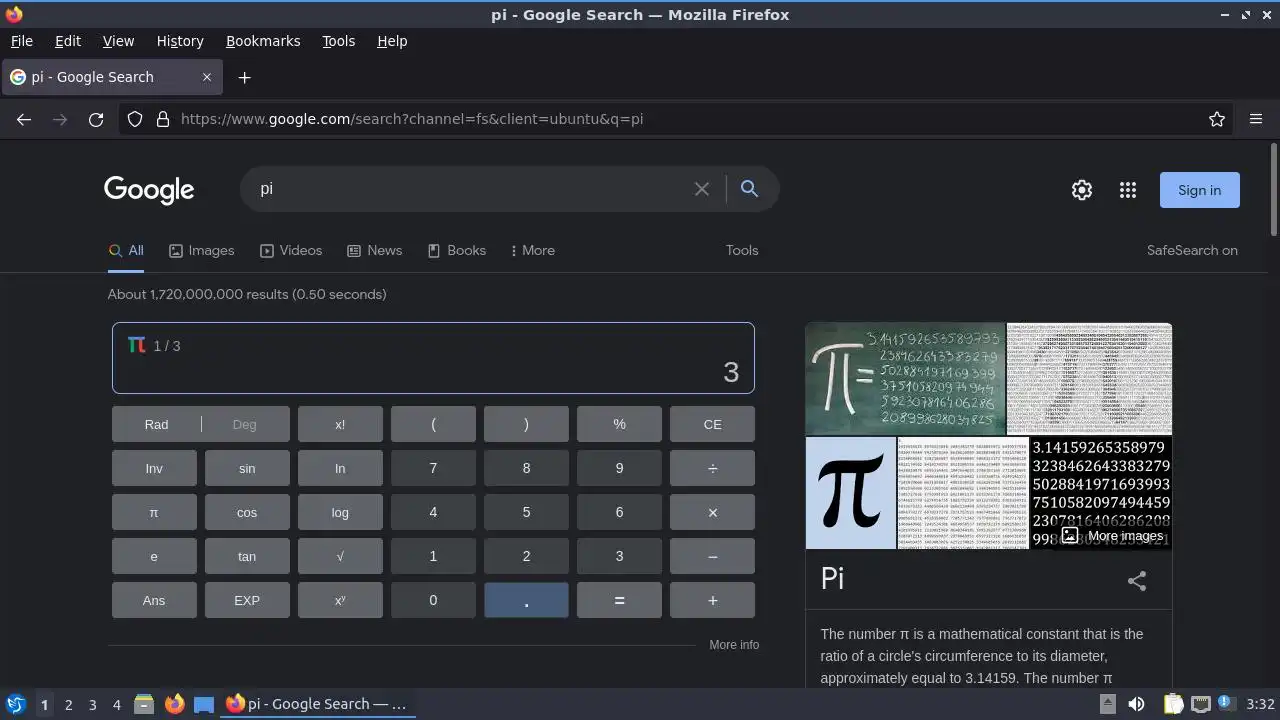
Task: Open a new browser tab
Action: click(244, 77)
